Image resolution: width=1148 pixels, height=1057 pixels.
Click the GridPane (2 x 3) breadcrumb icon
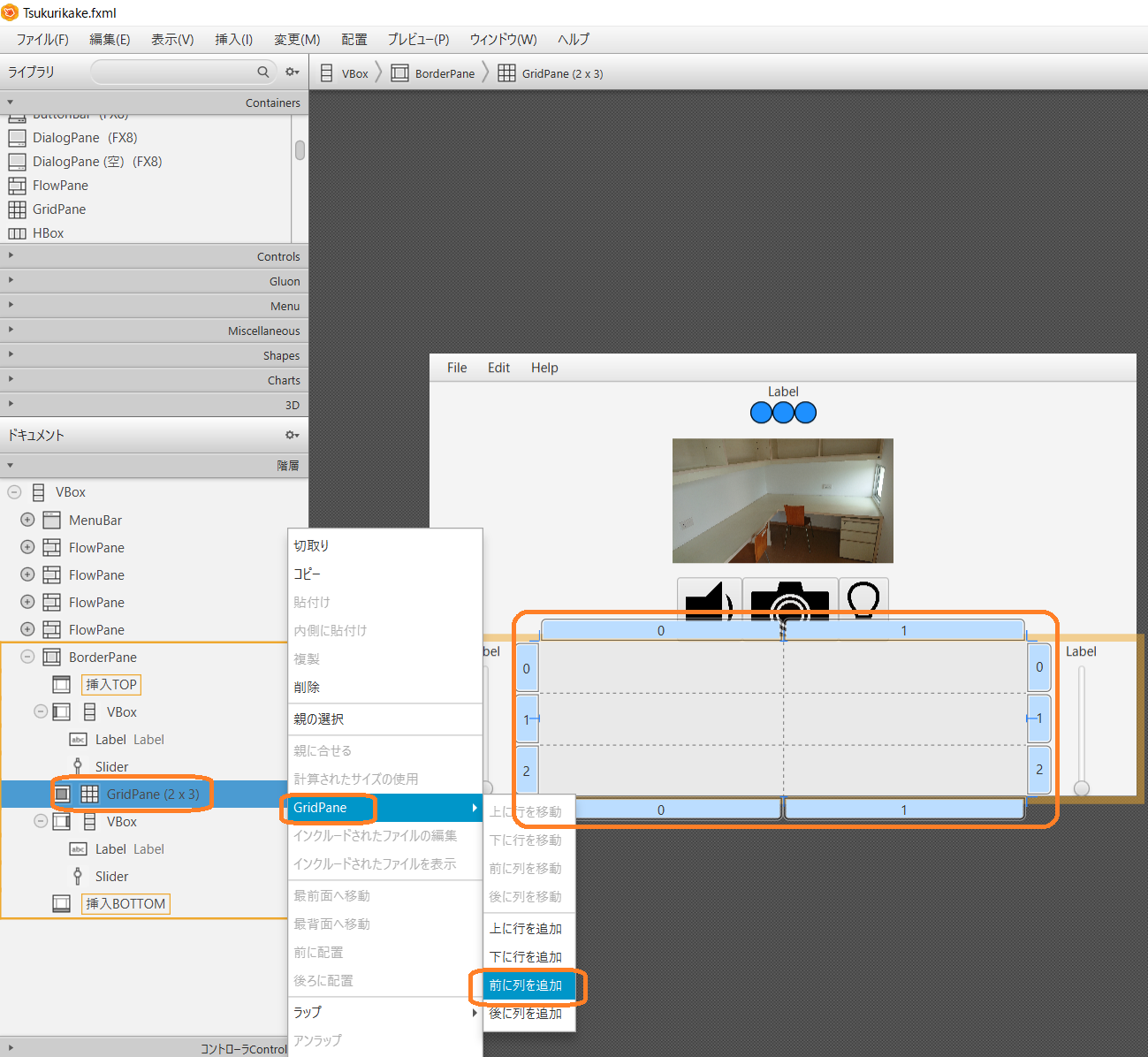point(506,73)
